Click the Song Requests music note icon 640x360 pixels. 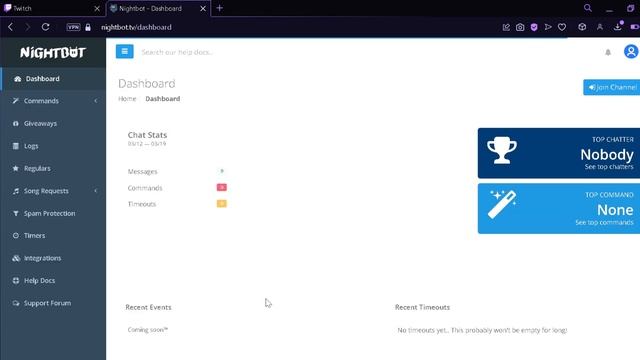[x=16, y=191]
